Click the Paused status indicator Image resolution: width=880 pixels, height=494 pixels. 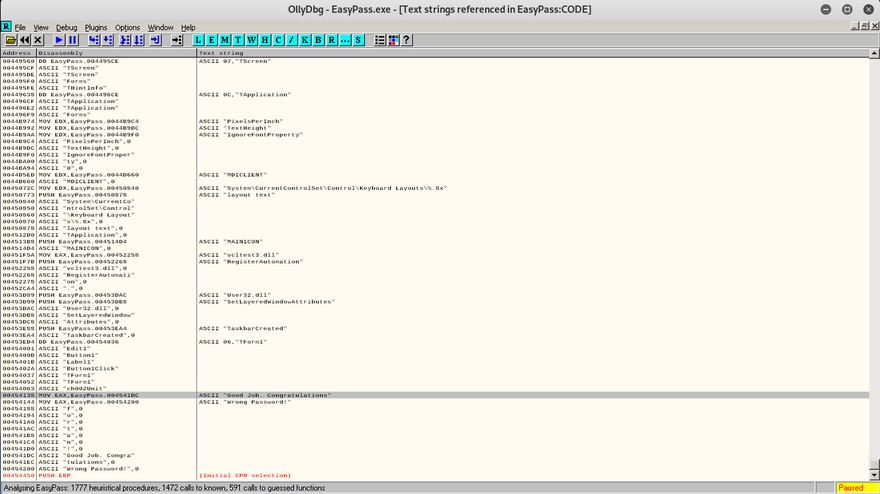856,488
